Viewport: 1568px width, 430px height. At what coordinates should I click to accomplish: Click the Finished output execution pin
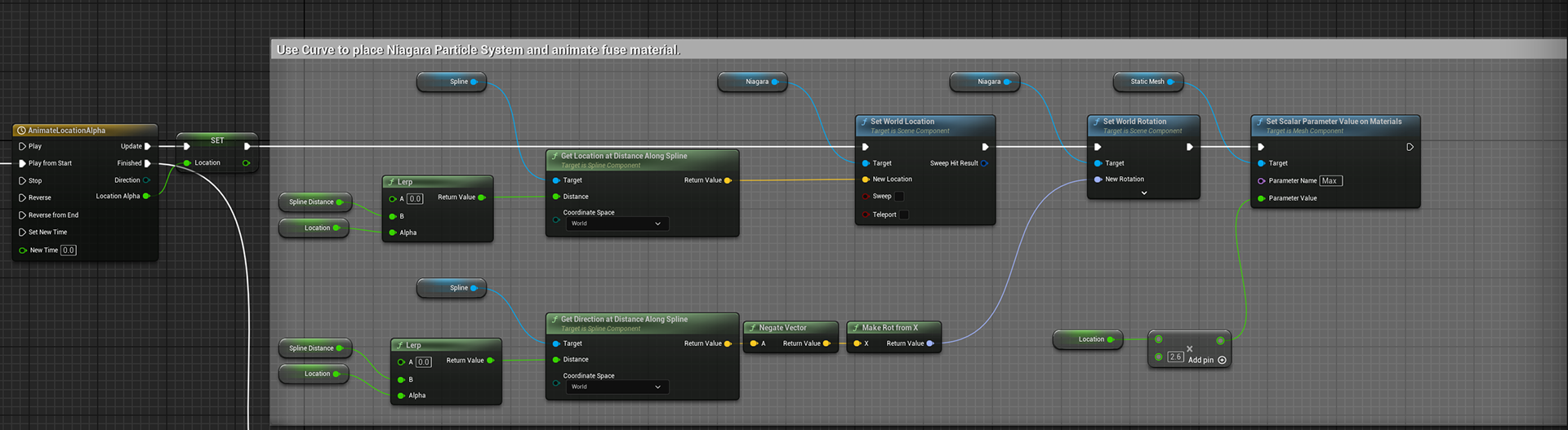148,163
